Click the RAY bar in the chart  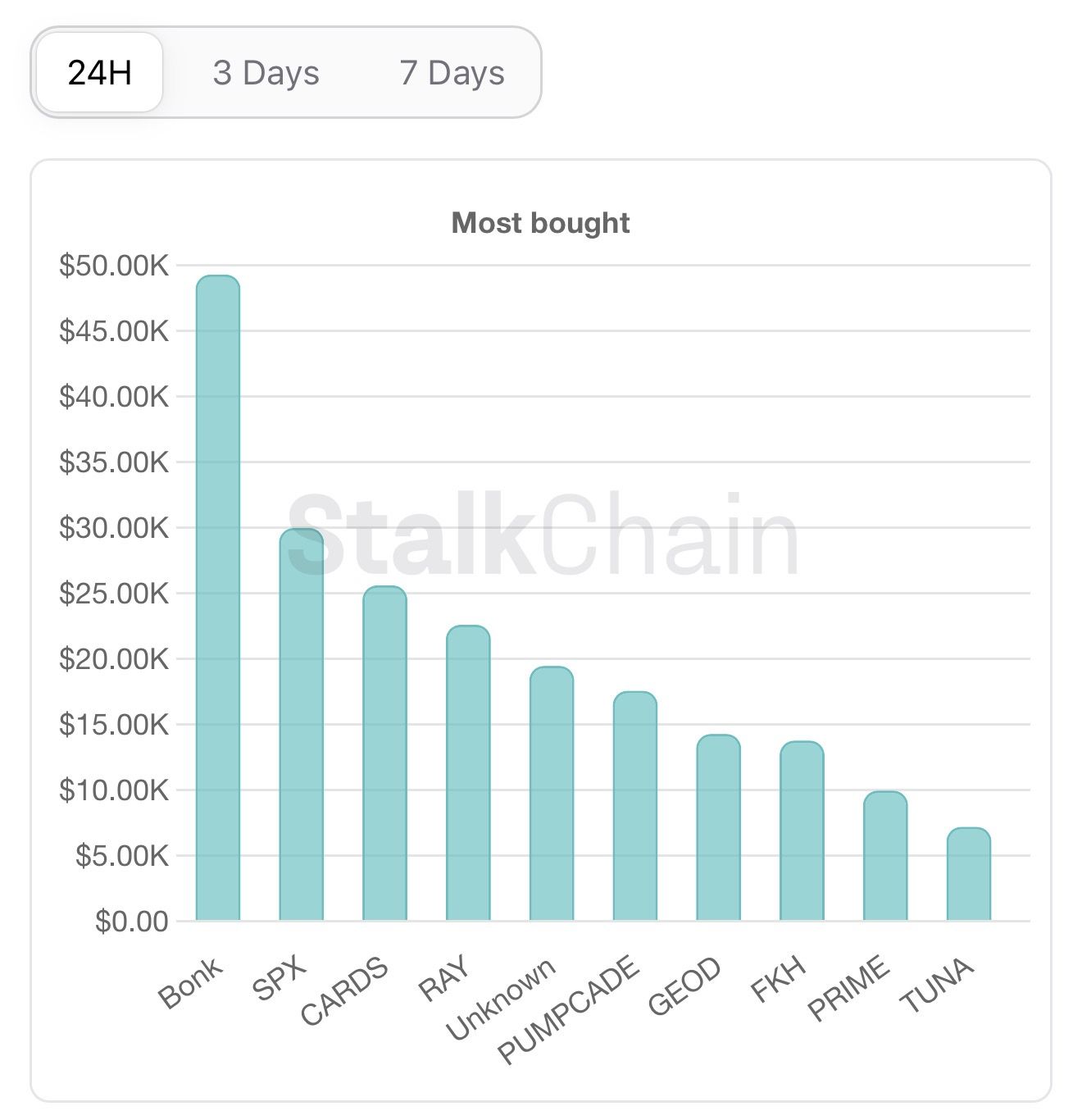(468, 773)
